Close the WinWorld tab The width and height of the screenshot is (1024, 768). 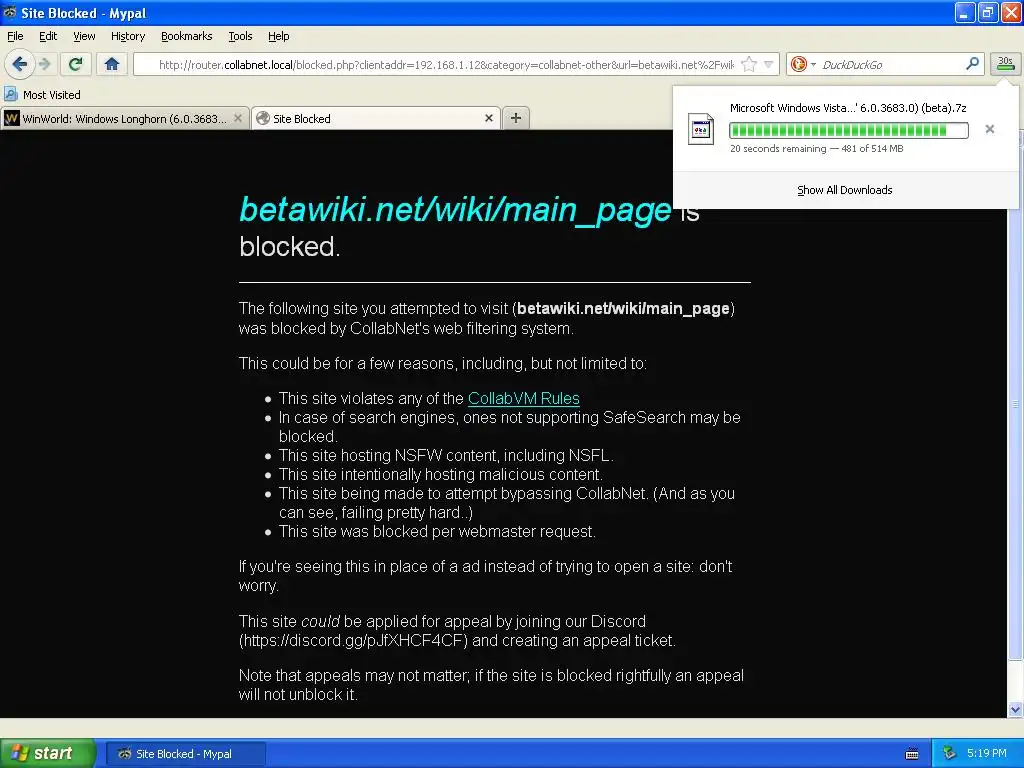[x=238, y=118]
